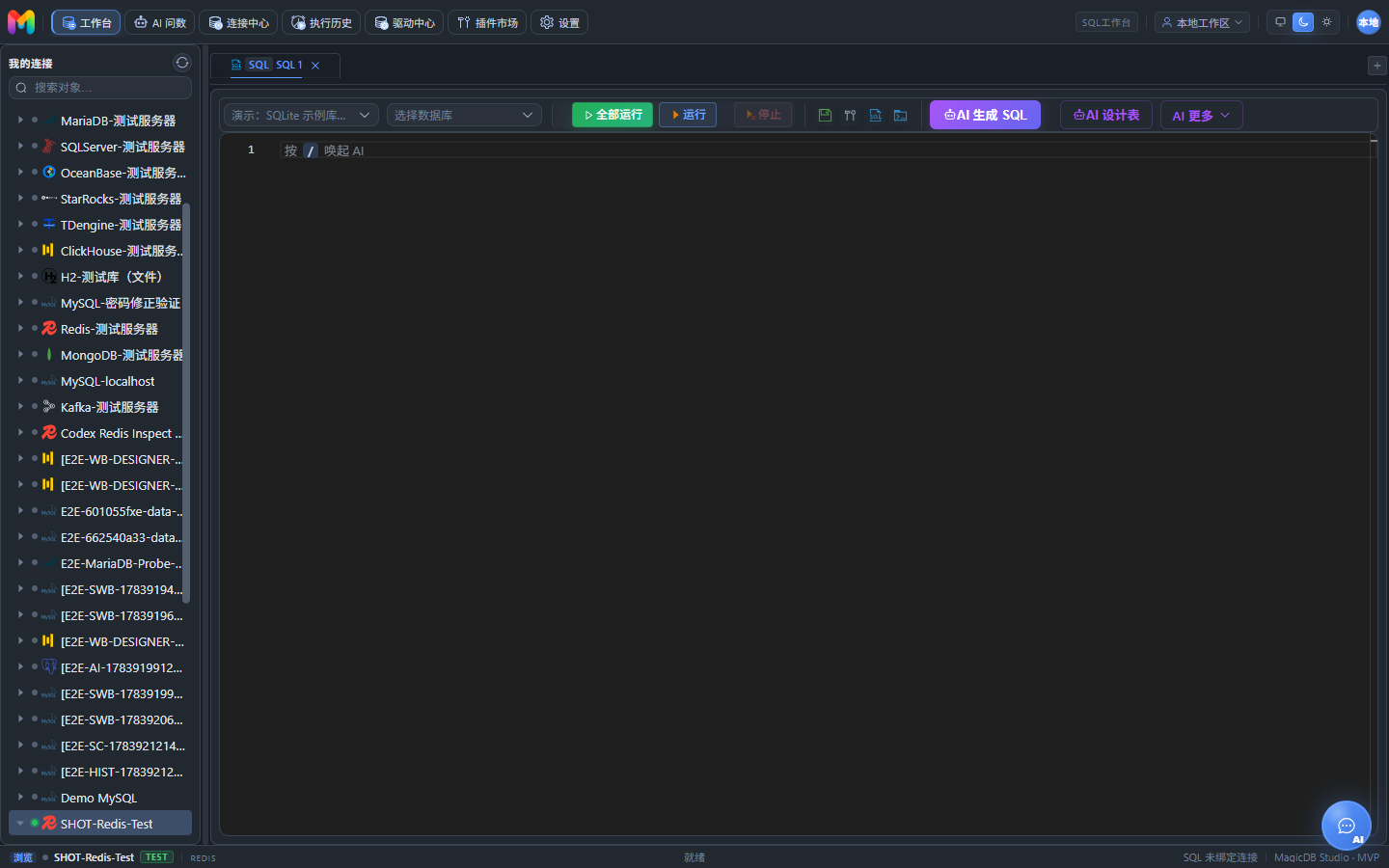Click the Redis icon of Redis-测试服务器
Image resolution: width=1389 pixels, height=868 pixels.
pos(49,328)
